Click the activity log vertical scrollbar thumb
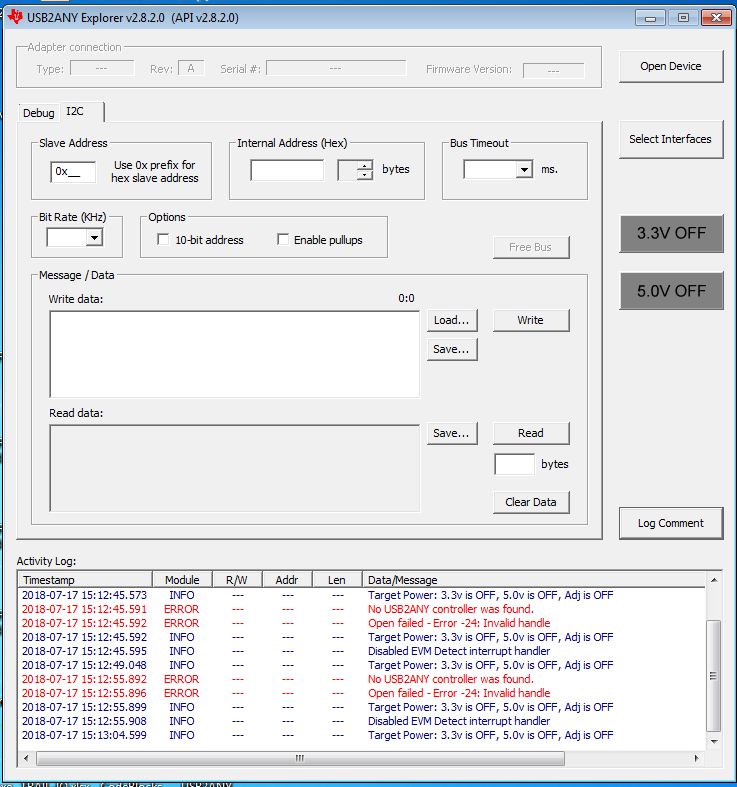The height and width of the screenshot is (787, 737). coord(713,676)
